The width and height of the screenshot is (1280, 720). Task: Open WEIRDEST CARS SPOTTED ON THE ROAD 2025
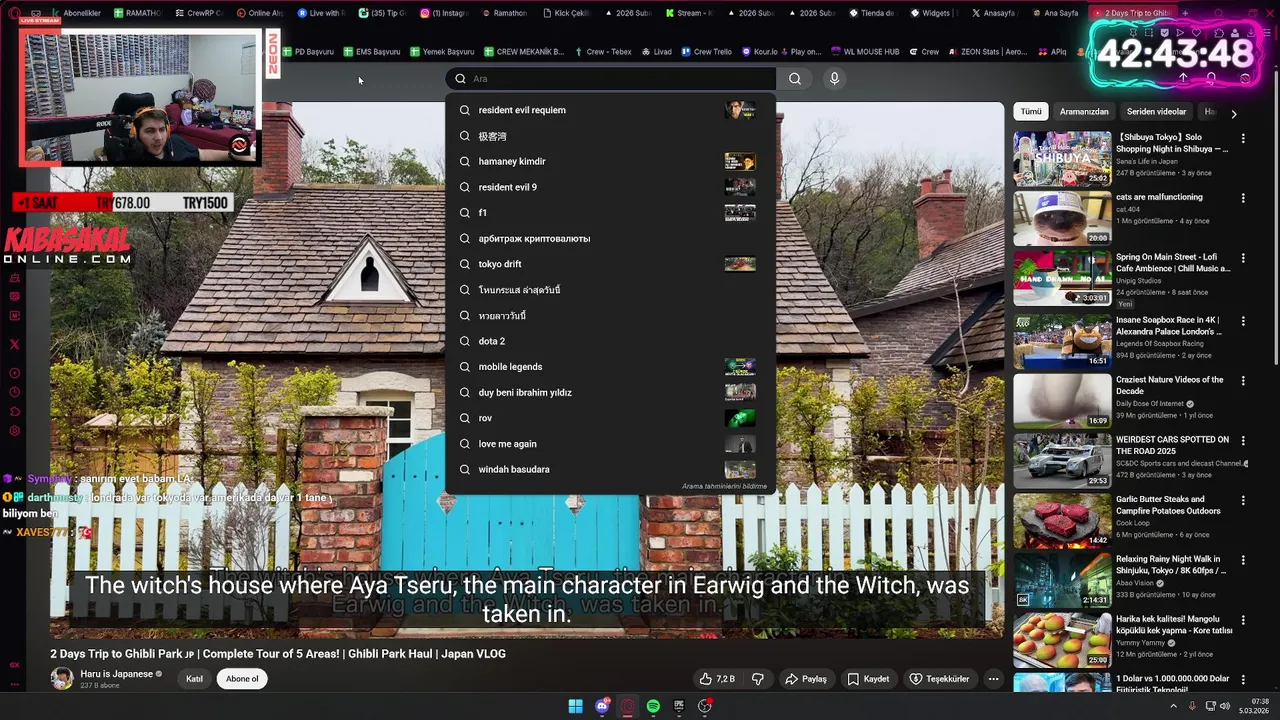click(1062, 461)
